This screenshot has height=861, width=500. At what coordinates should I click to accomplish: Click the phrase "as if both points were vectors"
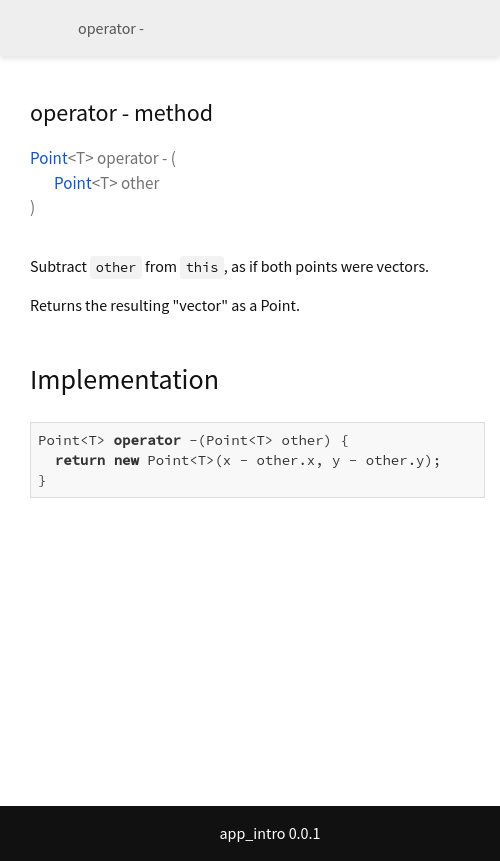[329, 267]
